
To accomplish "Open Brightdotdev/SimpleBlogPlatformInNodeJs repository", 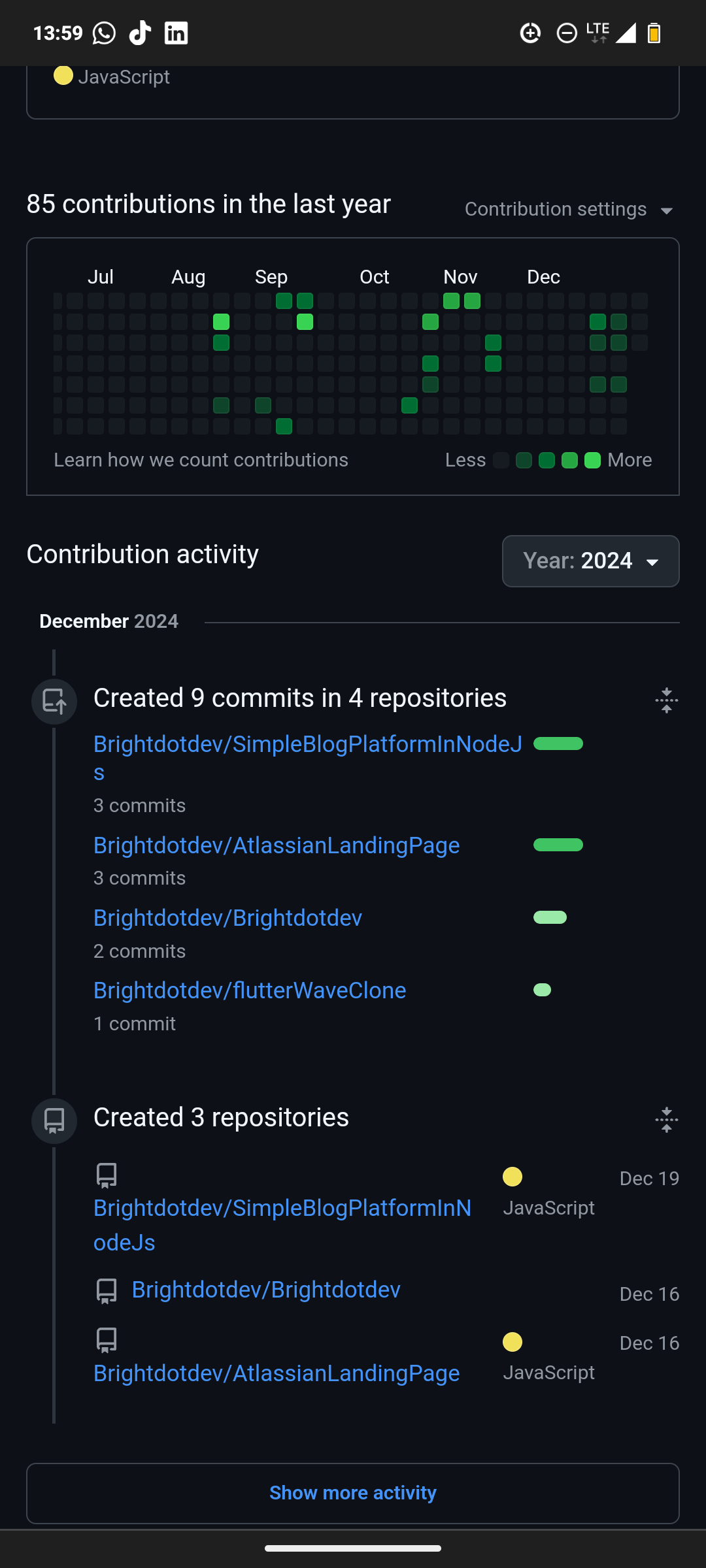I will (307, 743).
